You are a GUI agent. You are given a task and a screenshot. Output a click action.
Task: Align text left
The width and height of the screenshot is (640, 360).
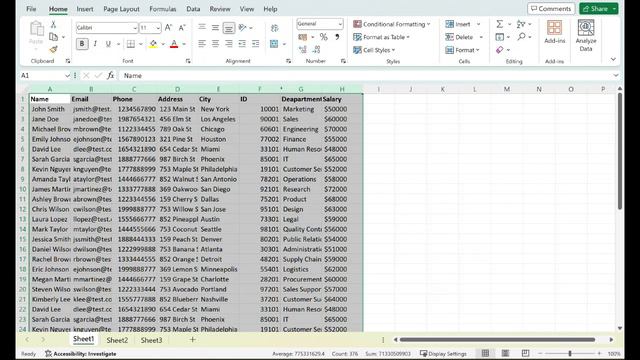[x=202, y=44]
